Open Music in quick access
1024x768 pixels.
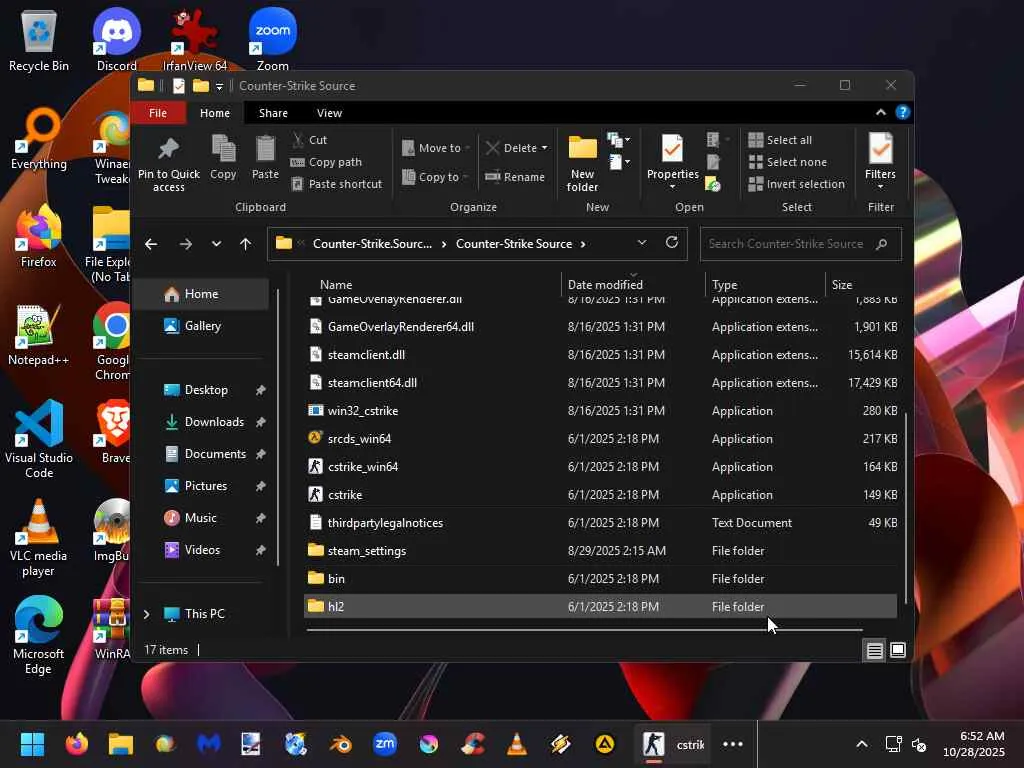pyautogui.click(x=200, y=518)
